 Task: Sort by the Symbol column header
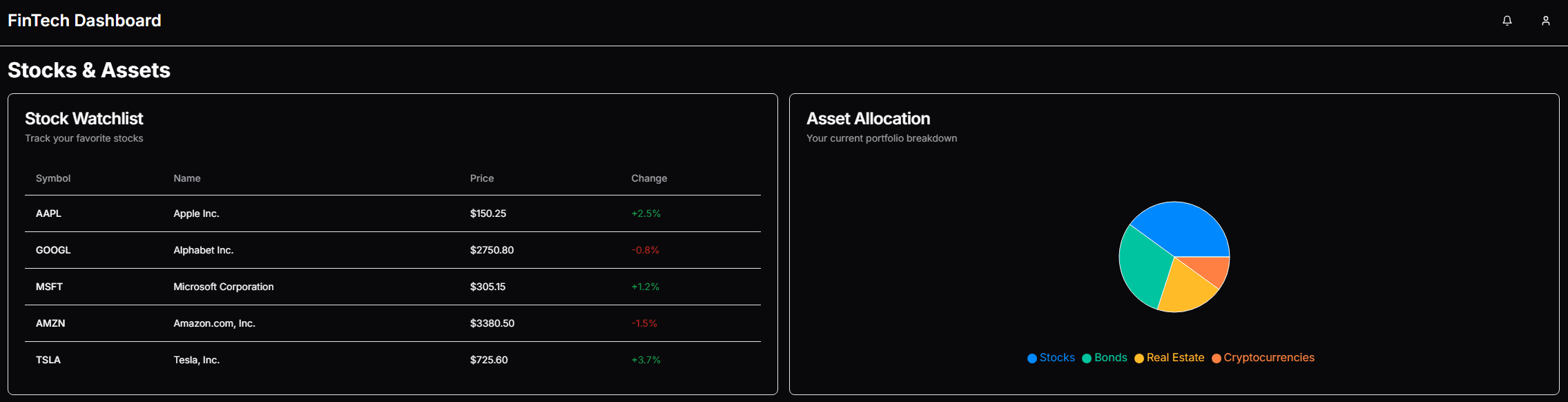click(53, 178)
